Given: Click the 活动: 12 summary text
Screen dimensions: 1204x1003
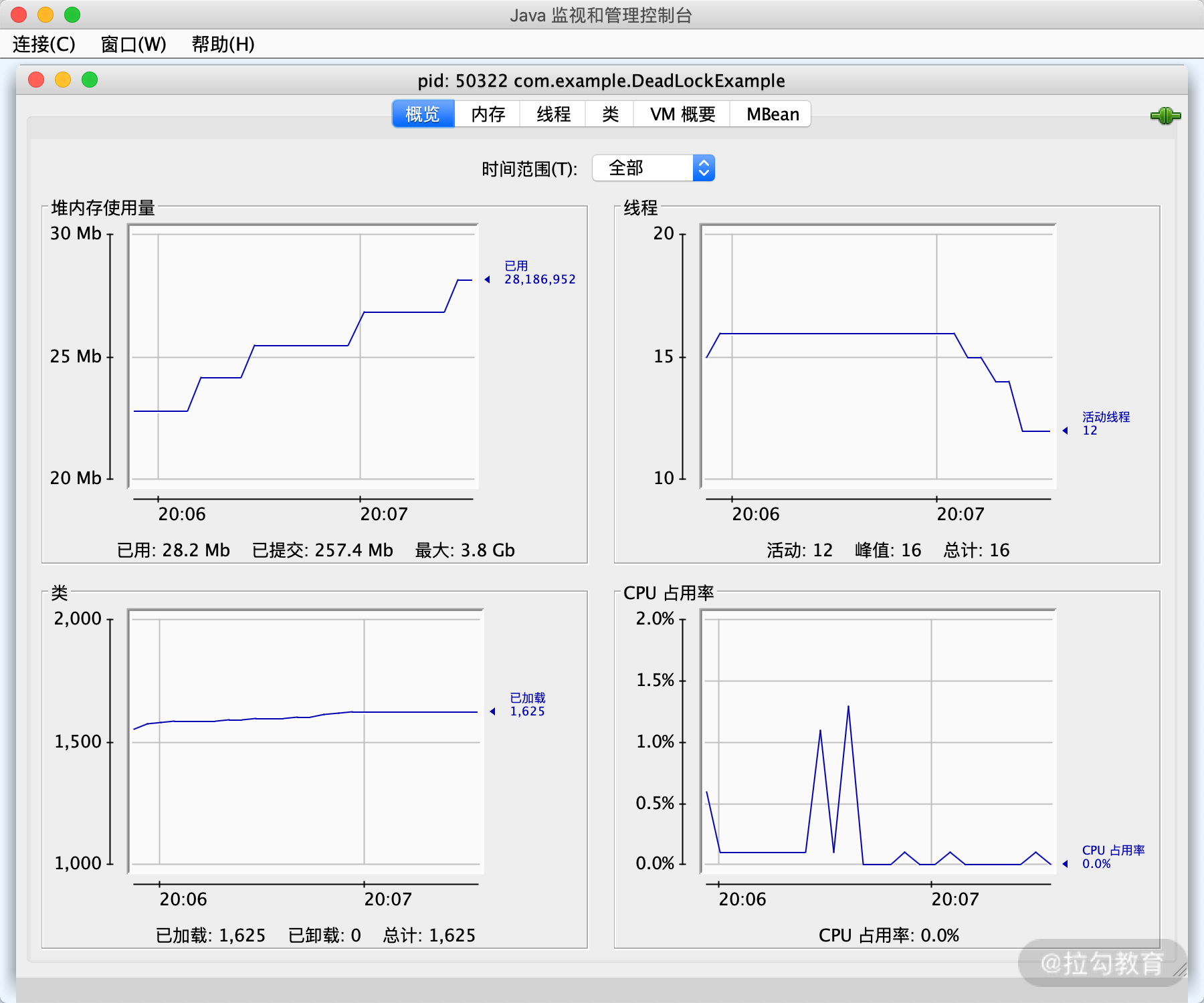Looking at the screenshot, I should (799, 550).
